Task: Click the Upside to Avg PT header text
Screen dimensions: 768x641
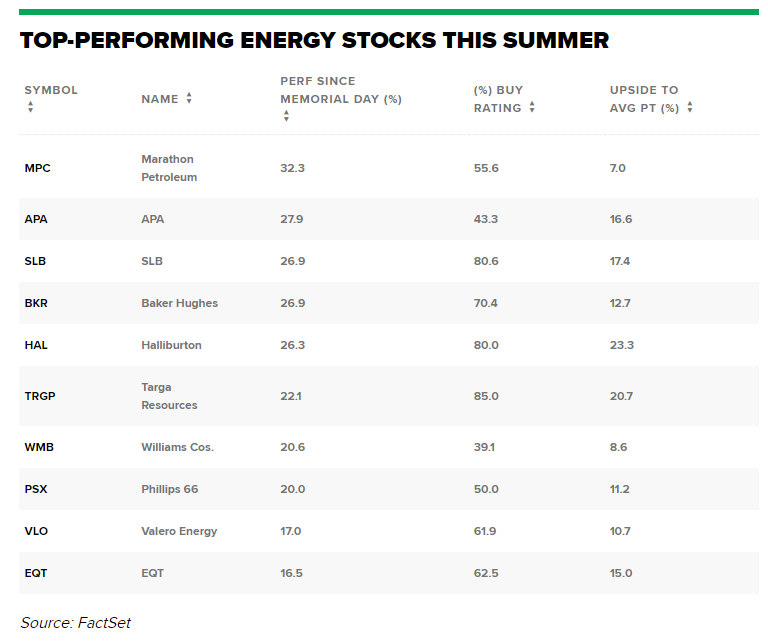Action: click(644, 99)
